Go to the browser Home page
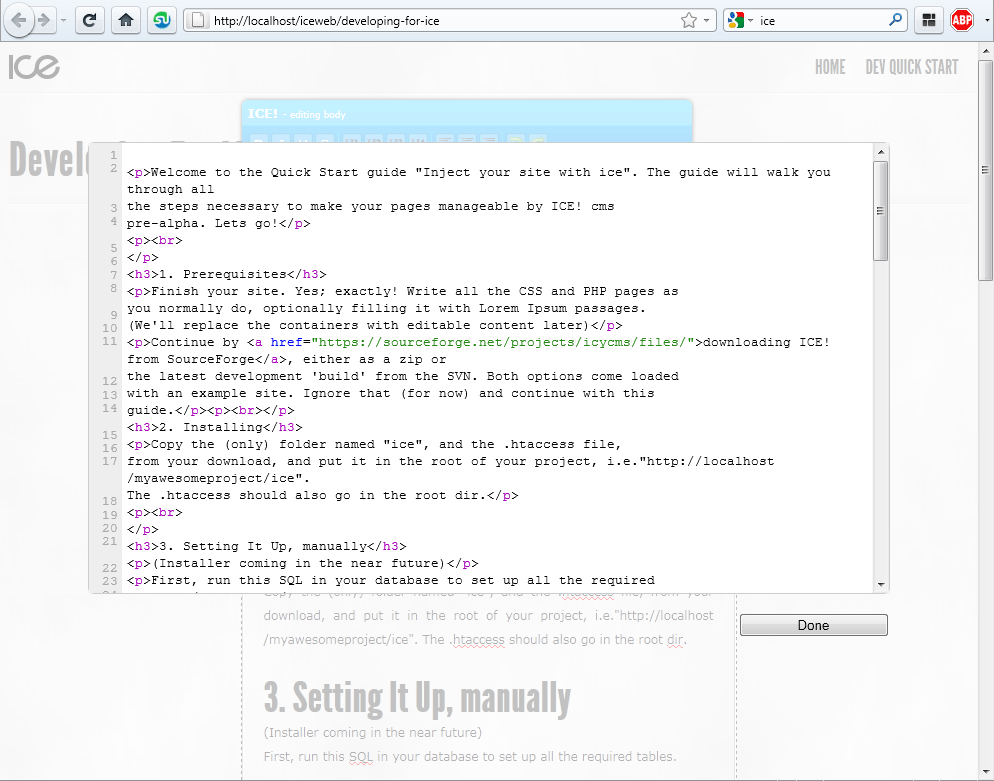Viewport: 994px width, 781px height. coord(125,20)
